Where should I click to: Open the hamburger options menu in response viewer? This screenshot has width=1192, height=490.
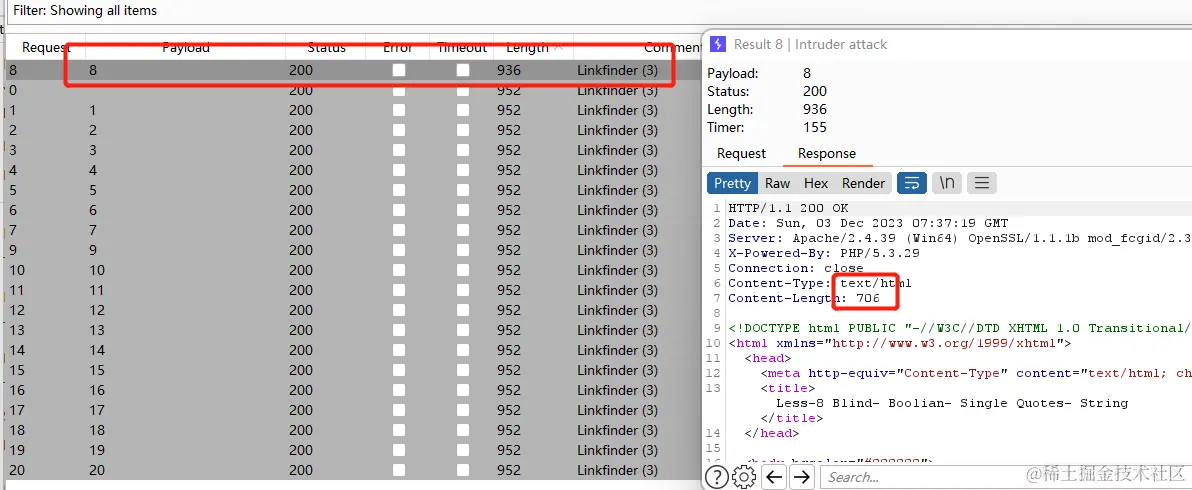(x=981, y=183)
